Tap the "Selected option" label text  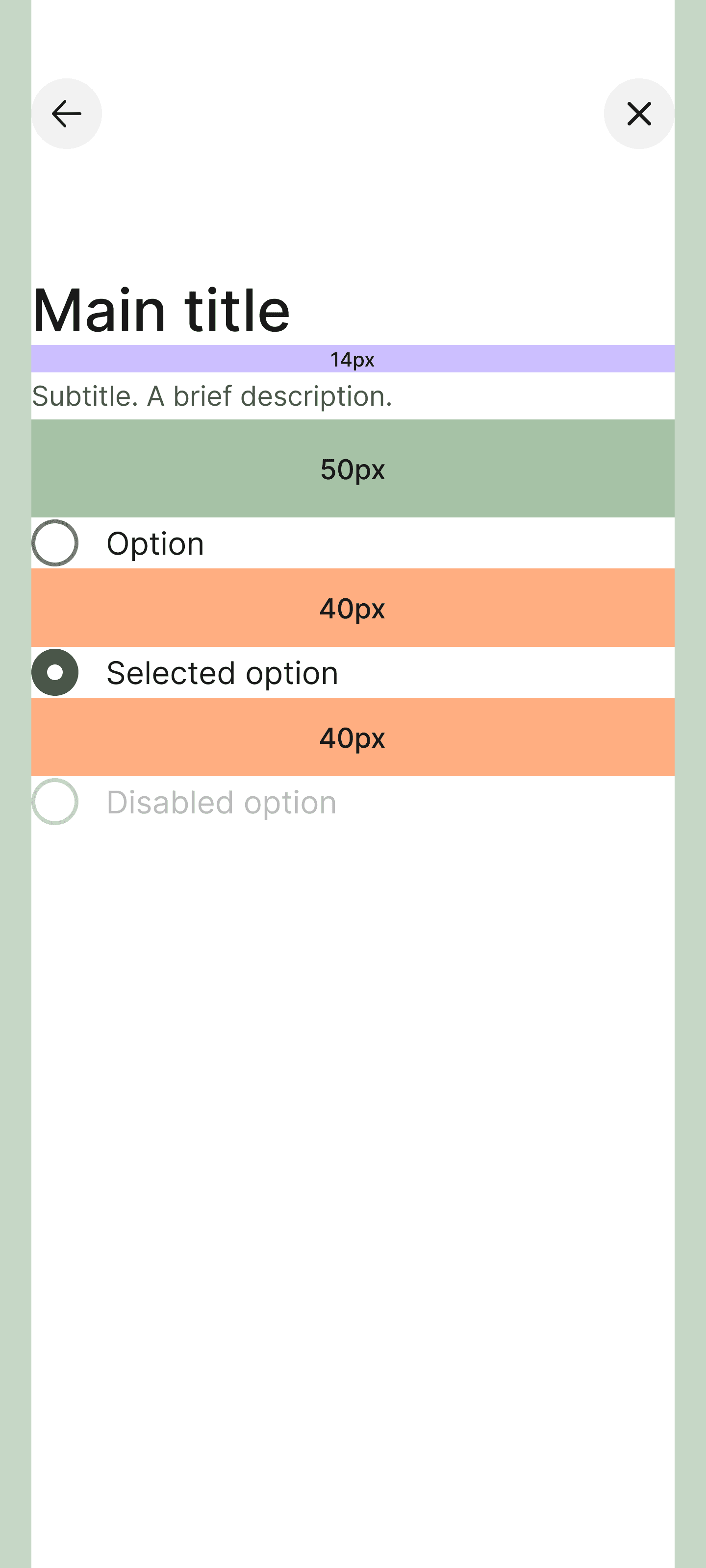(222, 673)
